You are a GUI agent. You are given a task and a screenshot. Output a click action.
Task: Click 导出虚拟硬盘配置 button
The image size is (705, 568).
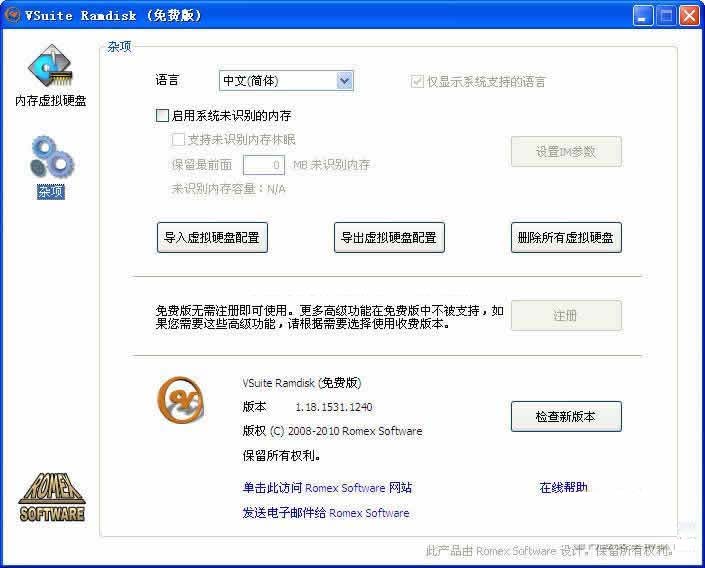[388, 238]
